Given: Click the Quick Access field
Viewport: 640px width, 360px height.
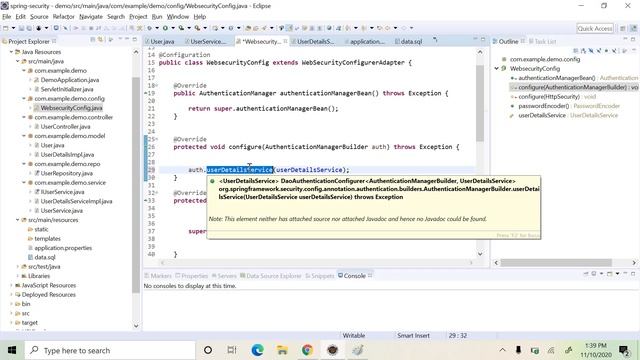Looking at the screenshot, I should point(595,28).
